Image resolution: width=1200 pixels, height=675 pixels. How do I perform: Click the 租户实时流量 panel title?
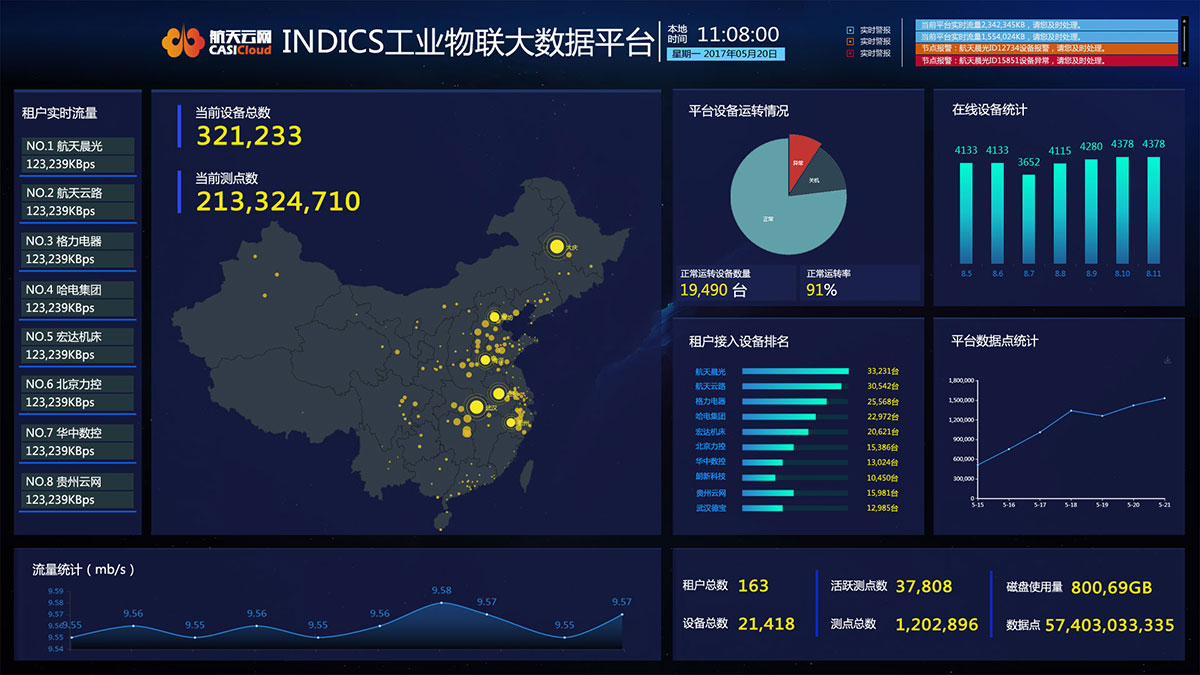click(59, 113)
